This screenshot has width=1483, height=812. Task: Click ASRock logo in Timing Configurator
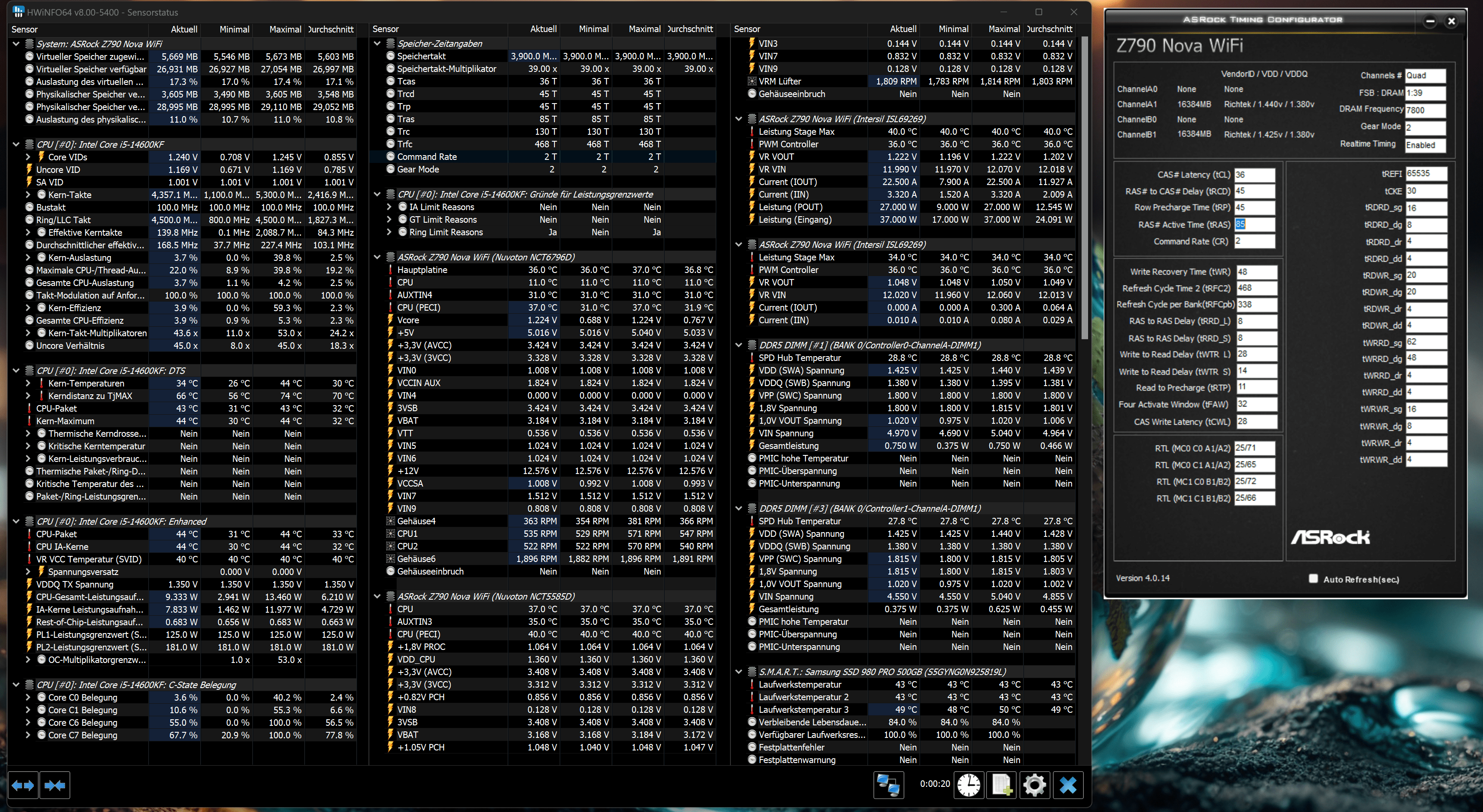[1330, 537]
